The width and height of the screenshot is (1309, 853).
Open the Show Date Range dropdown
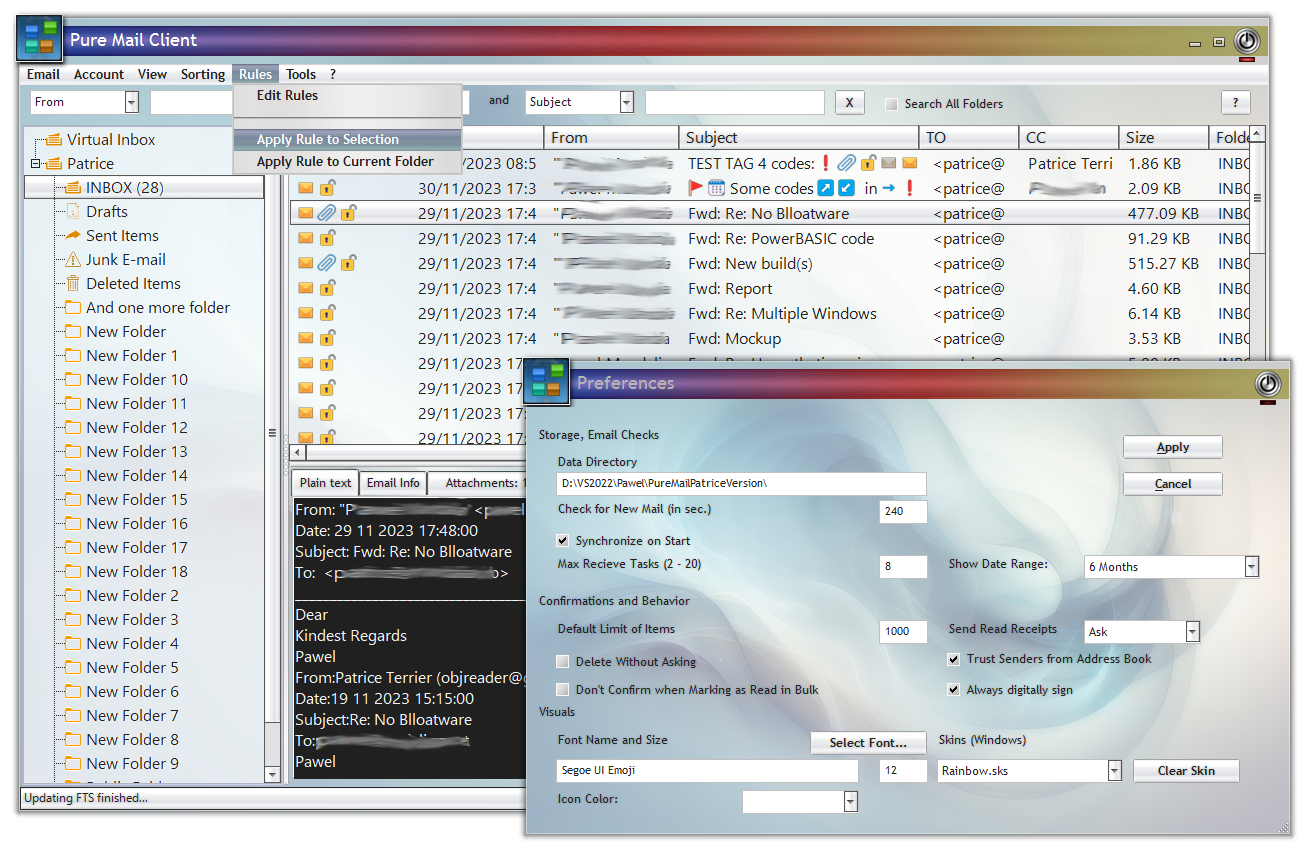pyautogui.click(x=1252, y=567)
